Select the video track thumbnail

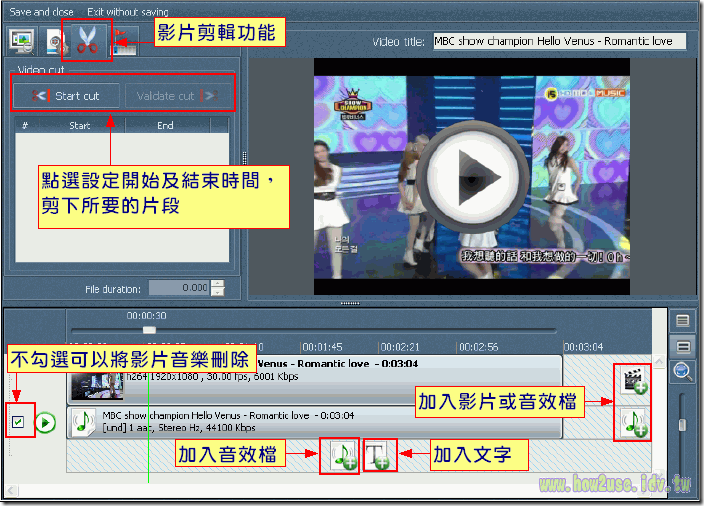96,386
